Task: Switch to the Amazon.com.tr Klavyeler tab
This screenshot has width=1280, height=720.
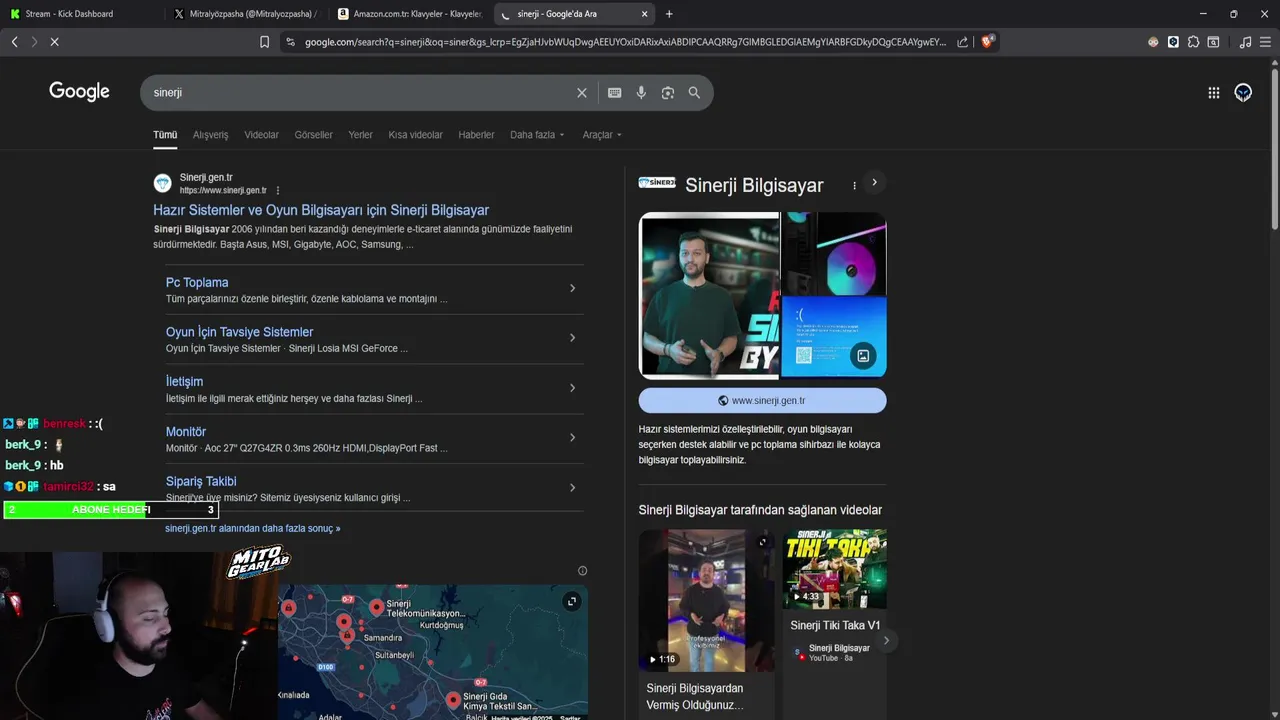Action: pos(410,14)
